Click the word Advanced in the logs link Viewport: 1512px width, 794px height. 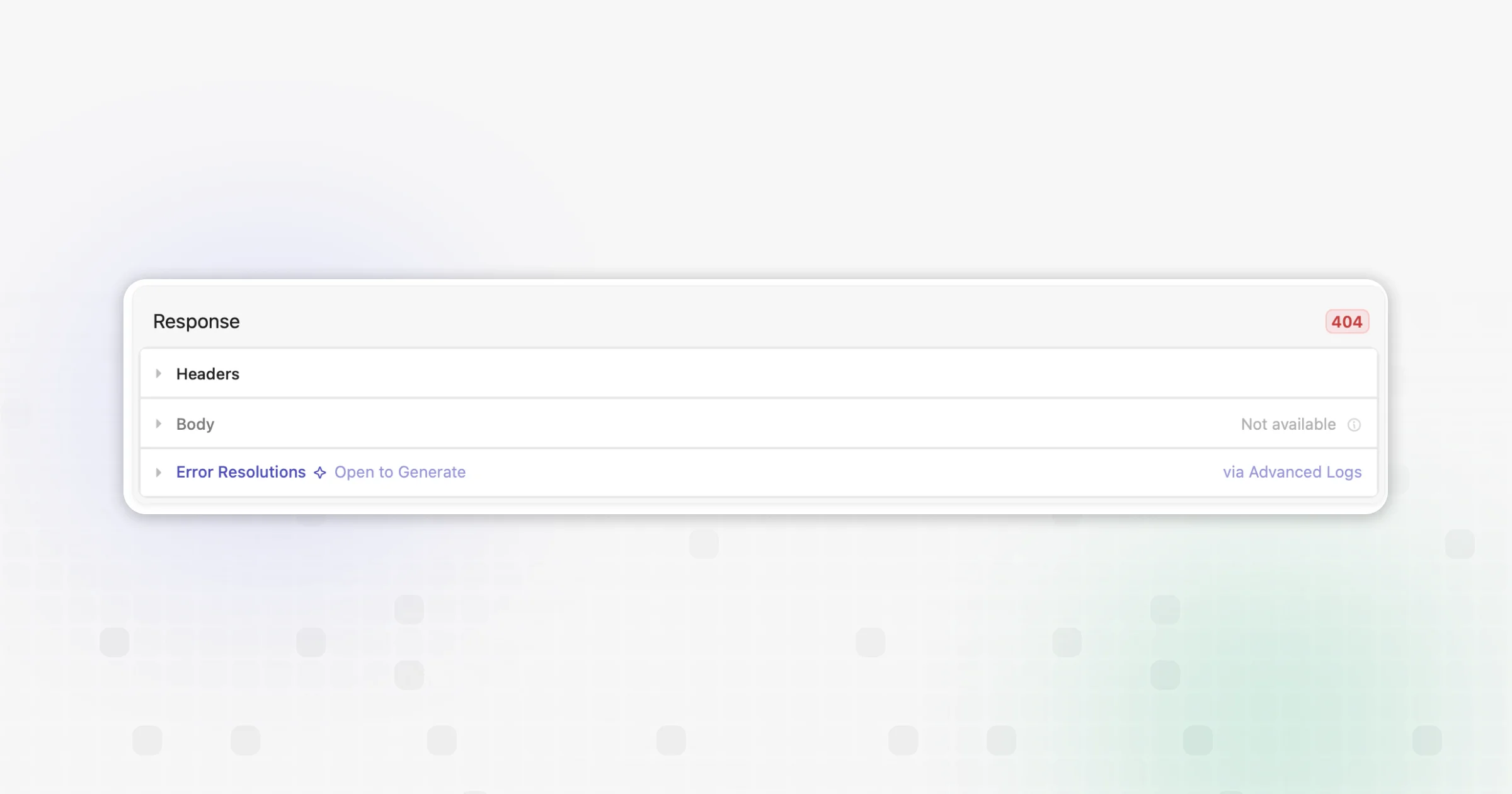[1285, 472]
